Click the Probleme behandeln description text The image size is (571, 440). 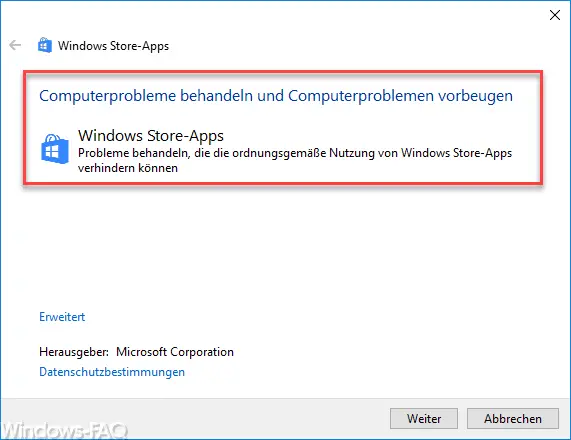[x=295, y=160]
